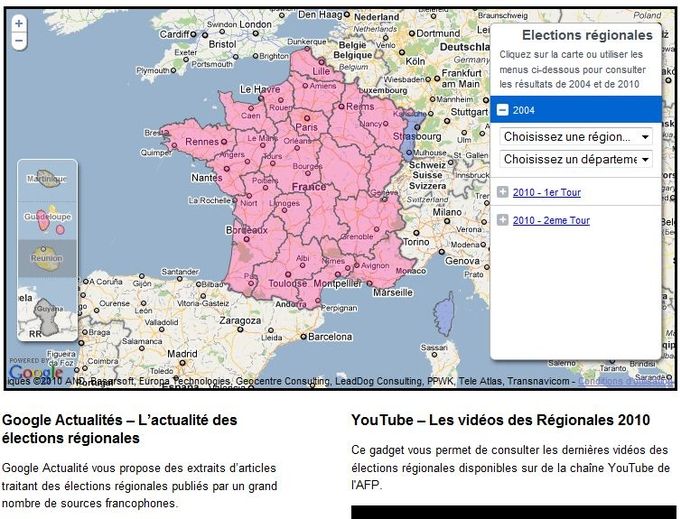680x519 pixels.
Task: Click the Madrid city marker
Action: click(183, 363)
